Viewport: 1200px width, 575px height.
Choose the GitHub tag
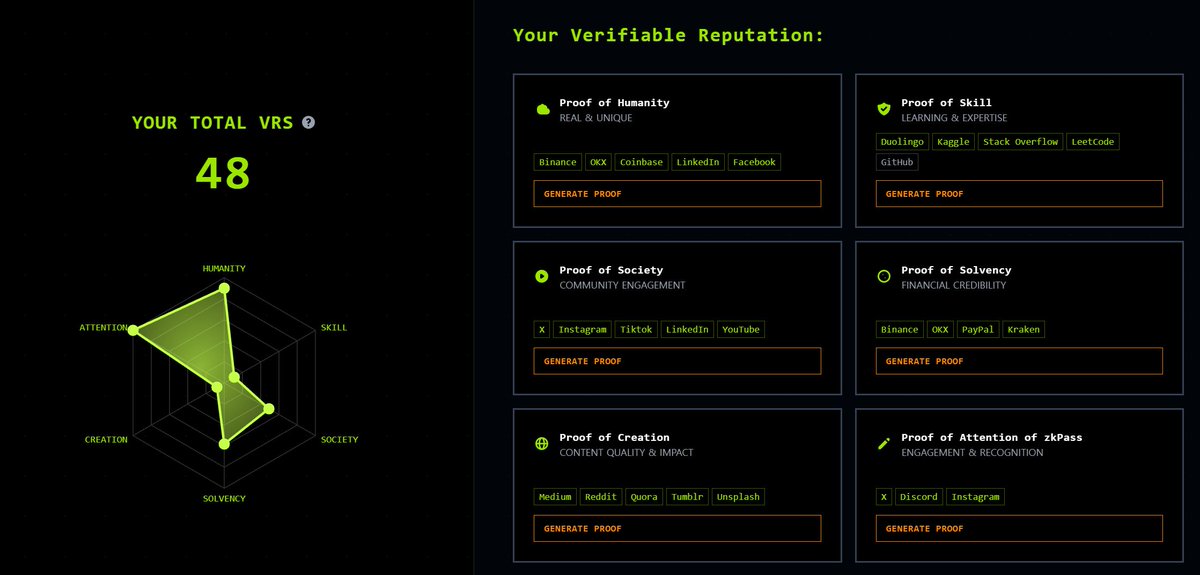(x=897, y=162)
